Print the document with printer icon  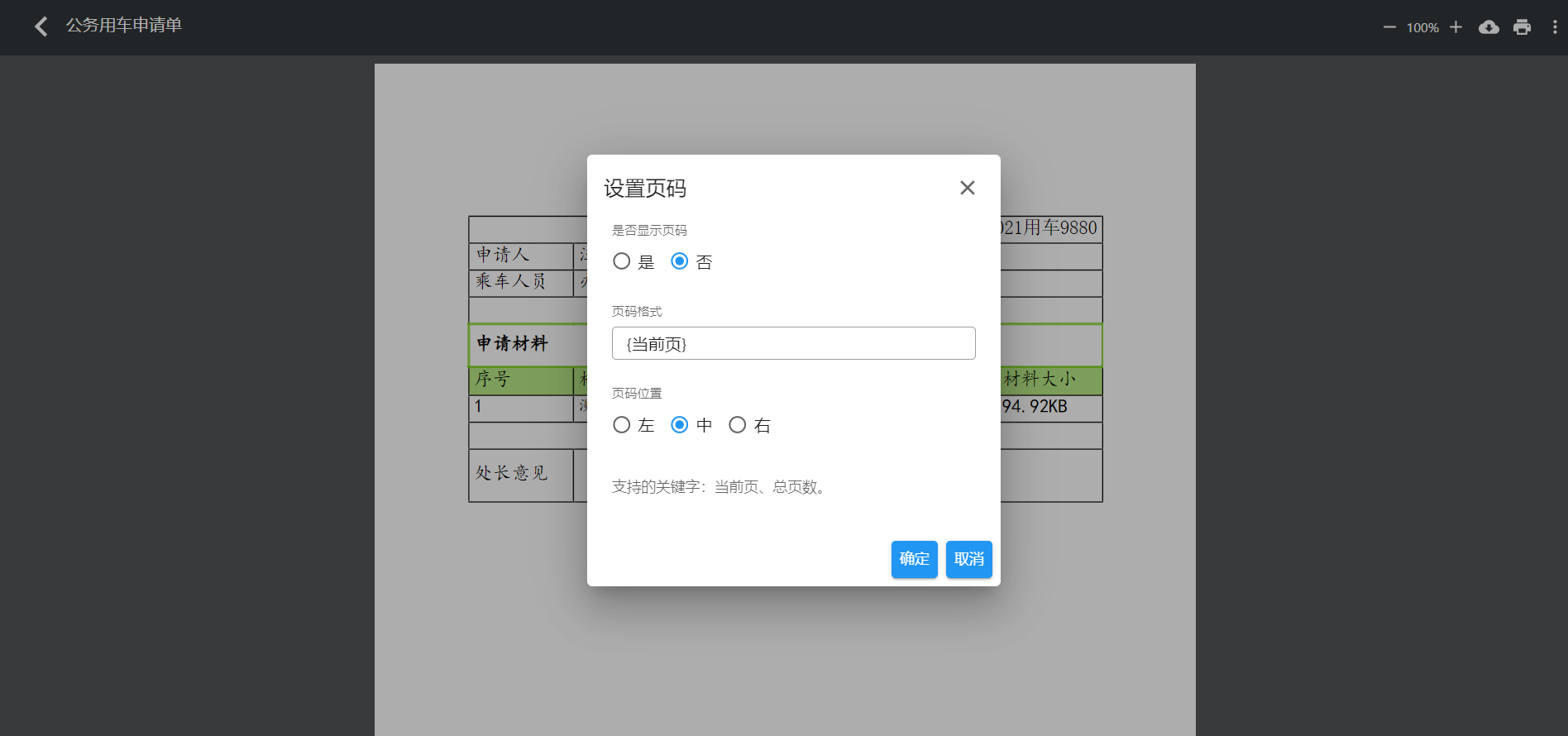[1522, 27]
